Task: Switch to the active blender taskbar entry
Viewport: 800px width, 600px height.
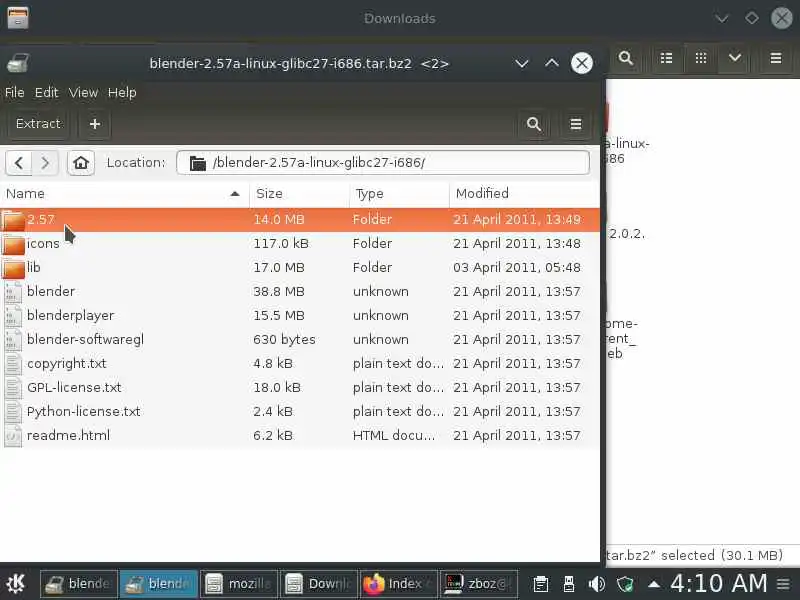Action: click(159, 584)
